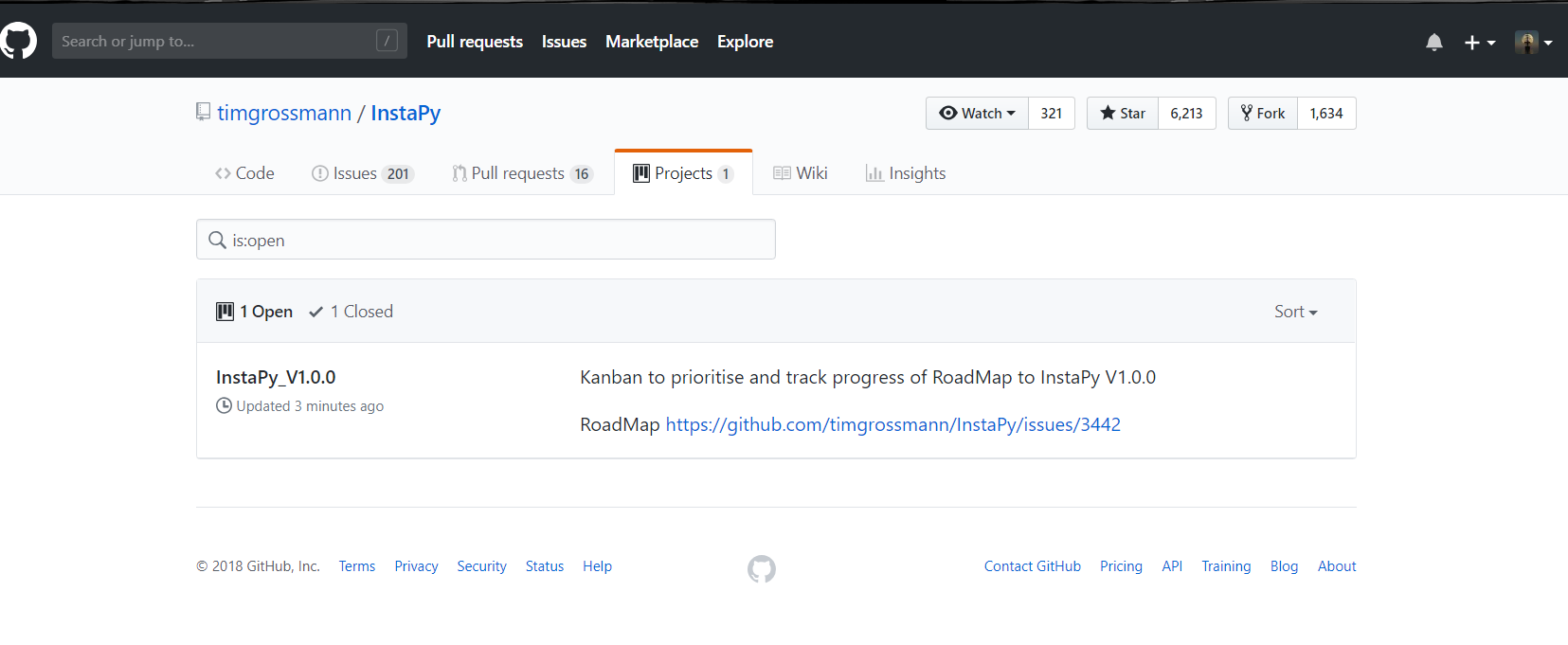1568x645 pixels.
Task: Go to Explore
Action: click(x=745, y=42)
